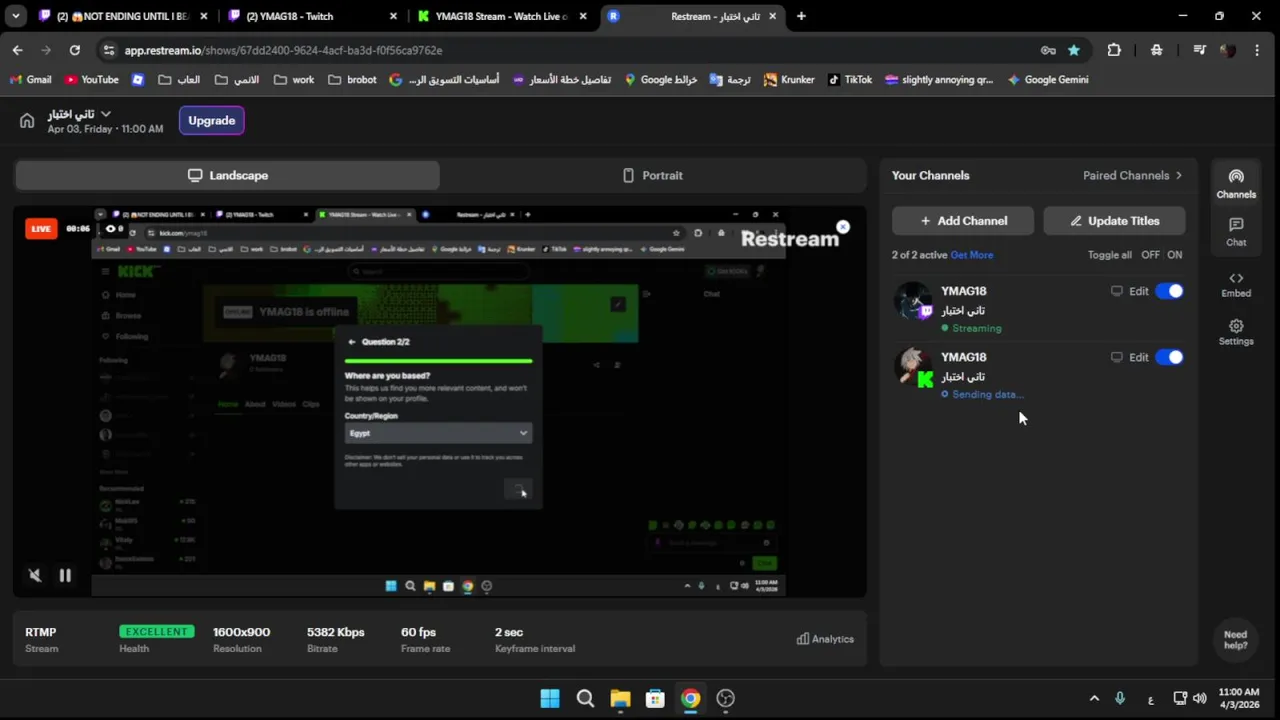Open TikTok bookmark
The height and width of the screenshot is (720, 1280).
850,80
